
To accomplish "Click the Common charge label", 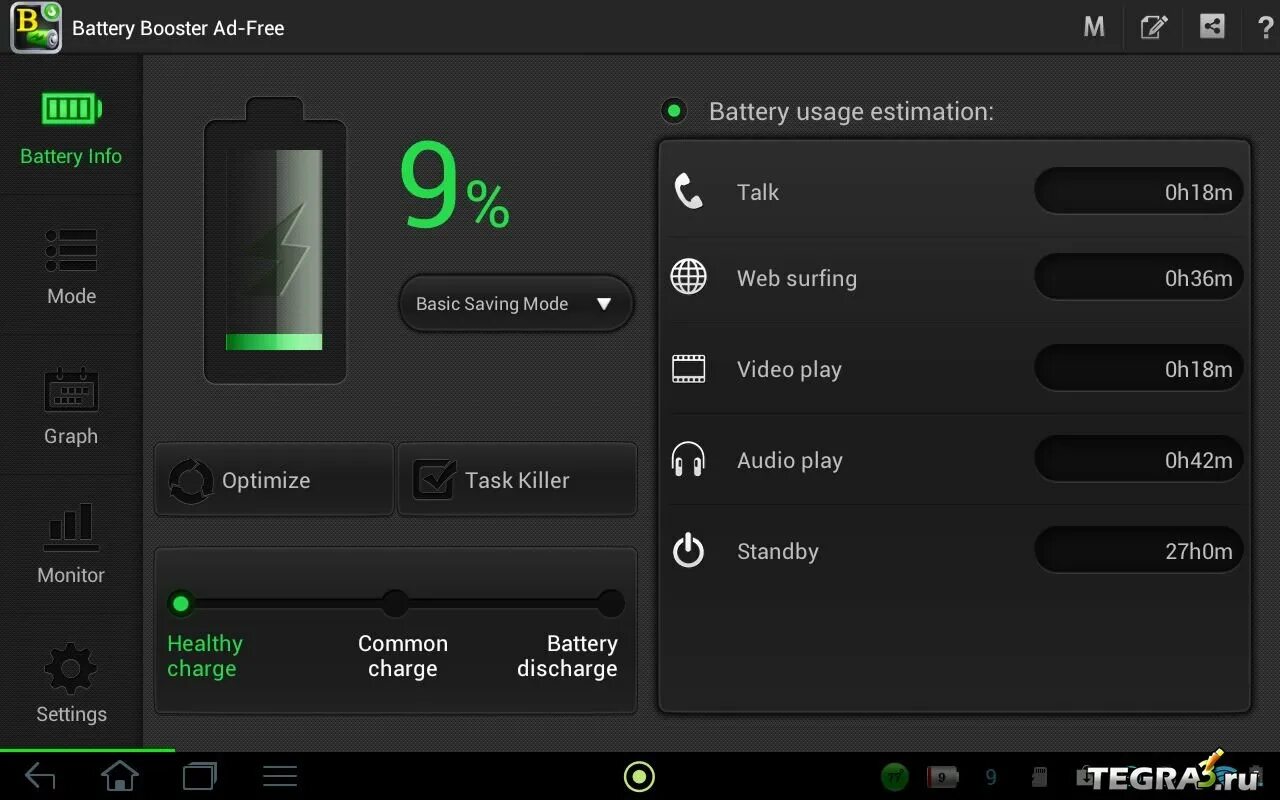I will pos(403,656).
